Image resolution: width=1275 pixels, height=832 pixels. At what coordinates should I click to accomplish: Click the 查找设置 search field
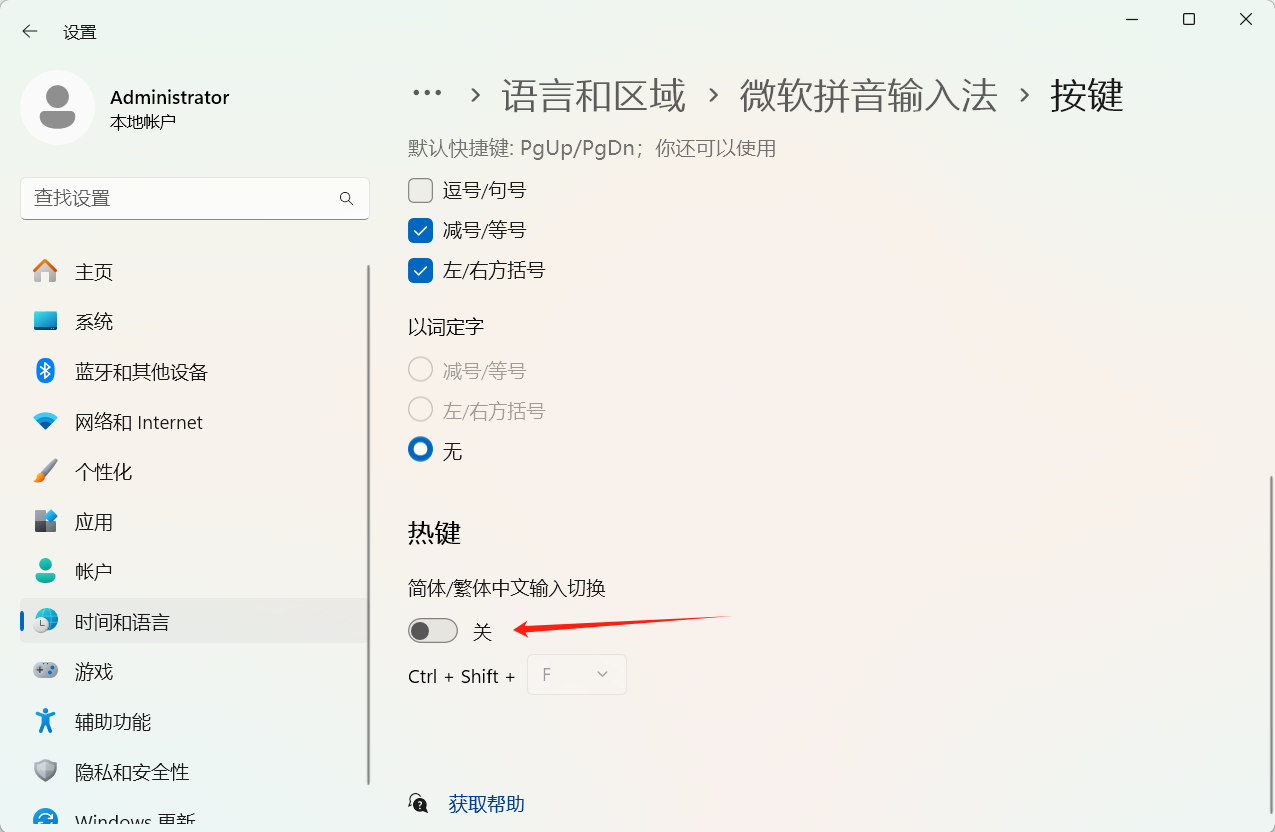coord(195,199)
